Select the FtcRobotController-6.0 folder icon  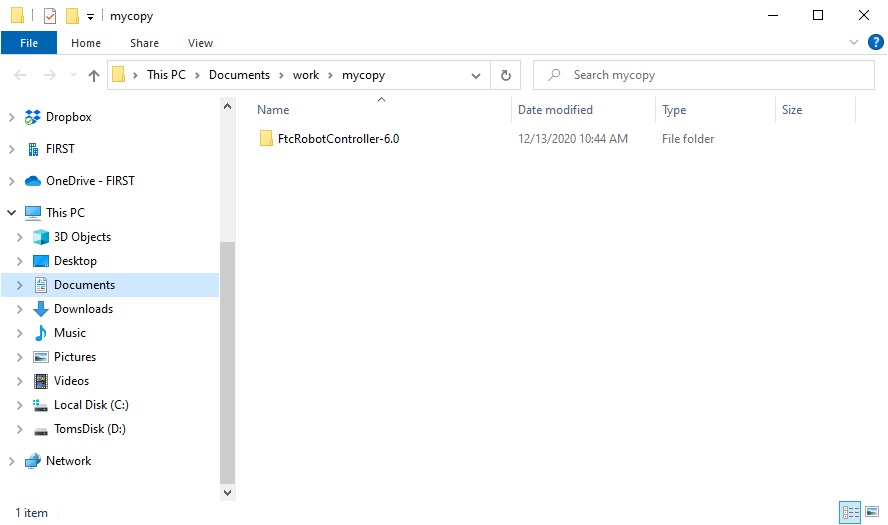(266, 139)
